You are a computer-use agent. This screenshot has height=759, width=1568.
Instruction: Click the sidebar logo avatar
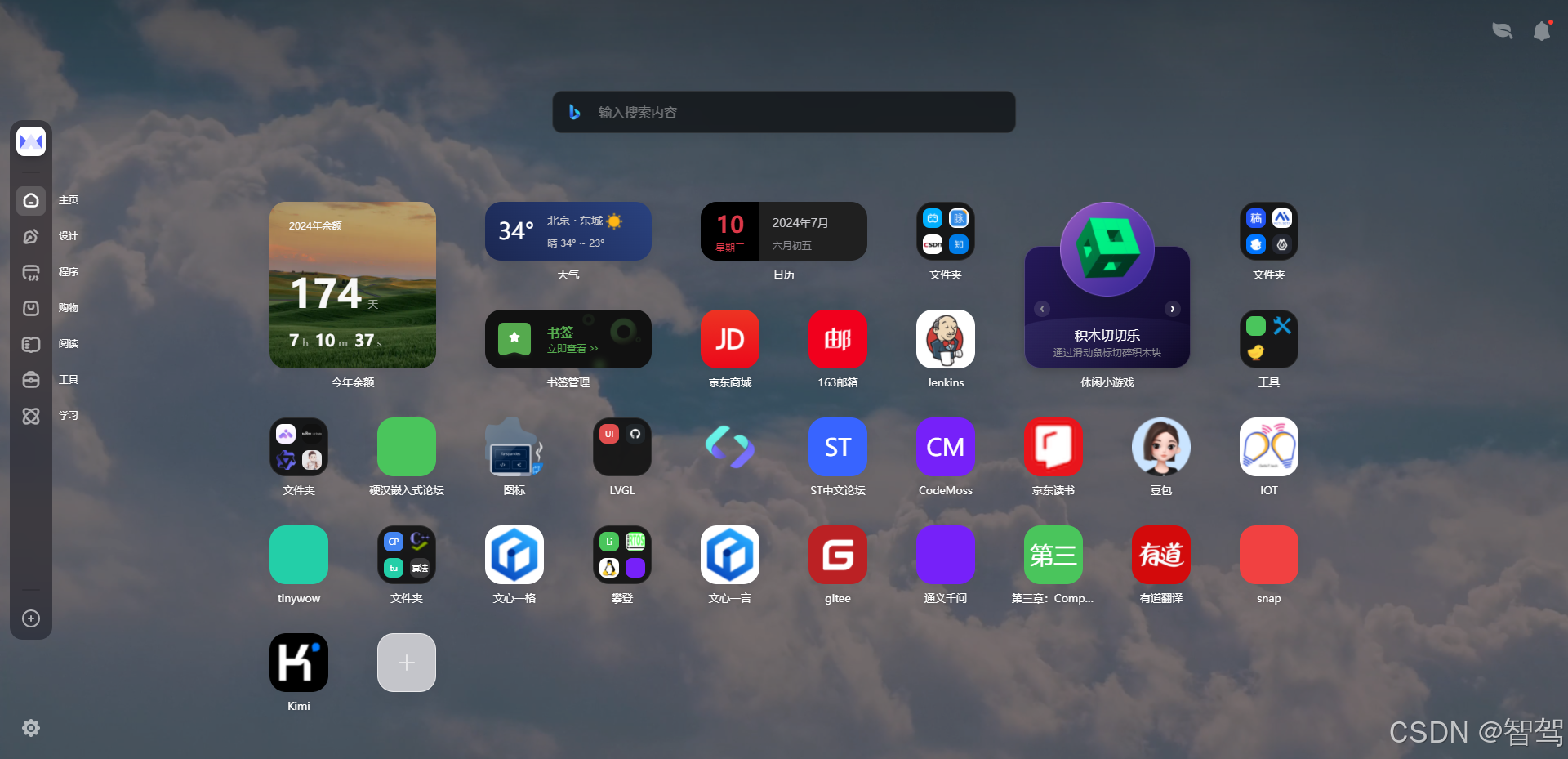coord(31,141)
